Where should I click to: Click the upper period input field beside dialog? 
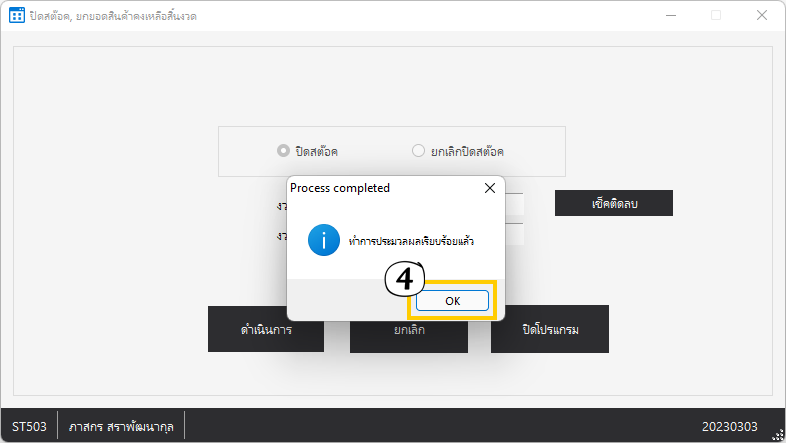[514, 204]
